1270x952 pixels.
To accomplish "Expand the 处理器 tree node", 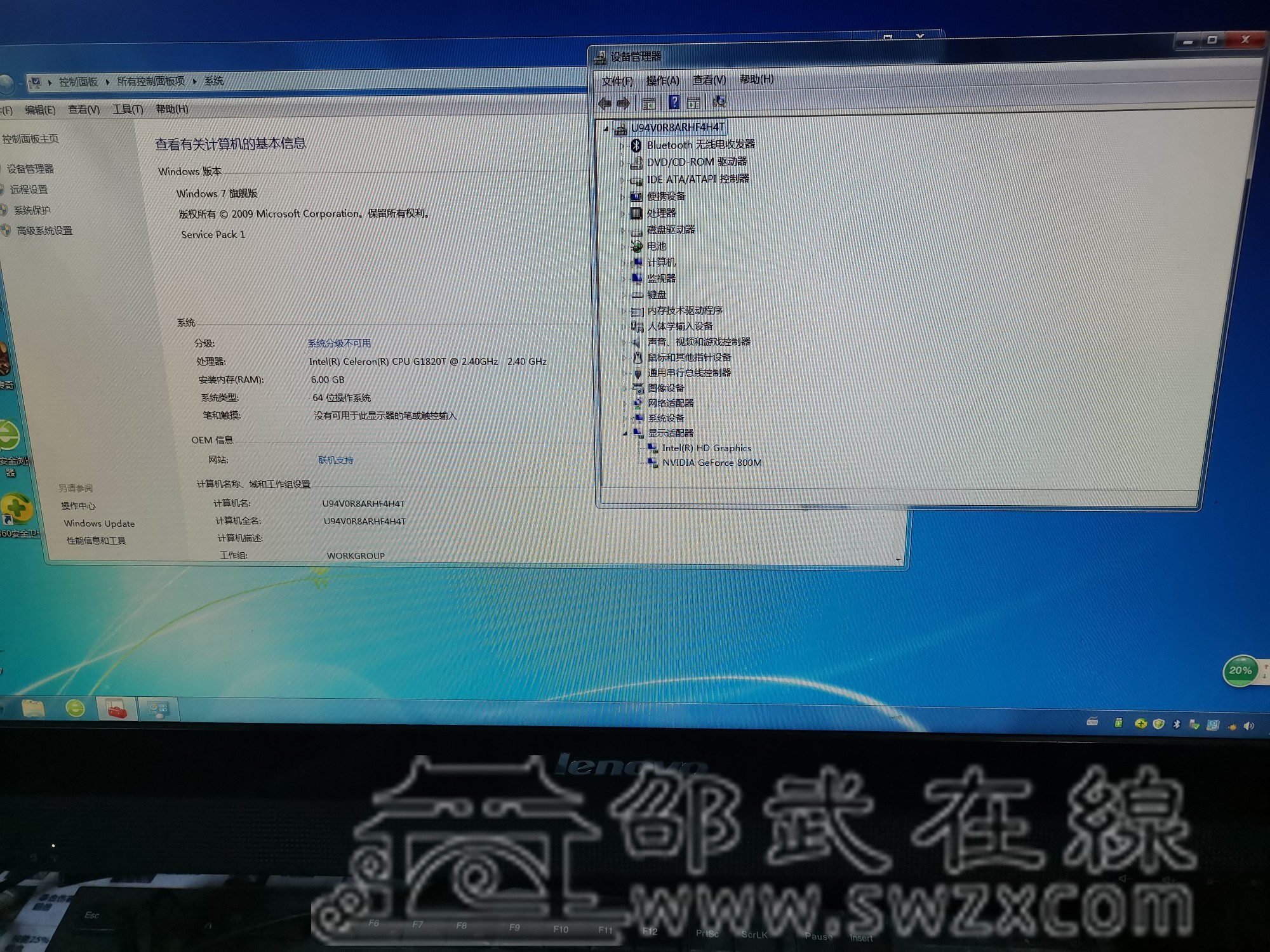I will [622, 213].
